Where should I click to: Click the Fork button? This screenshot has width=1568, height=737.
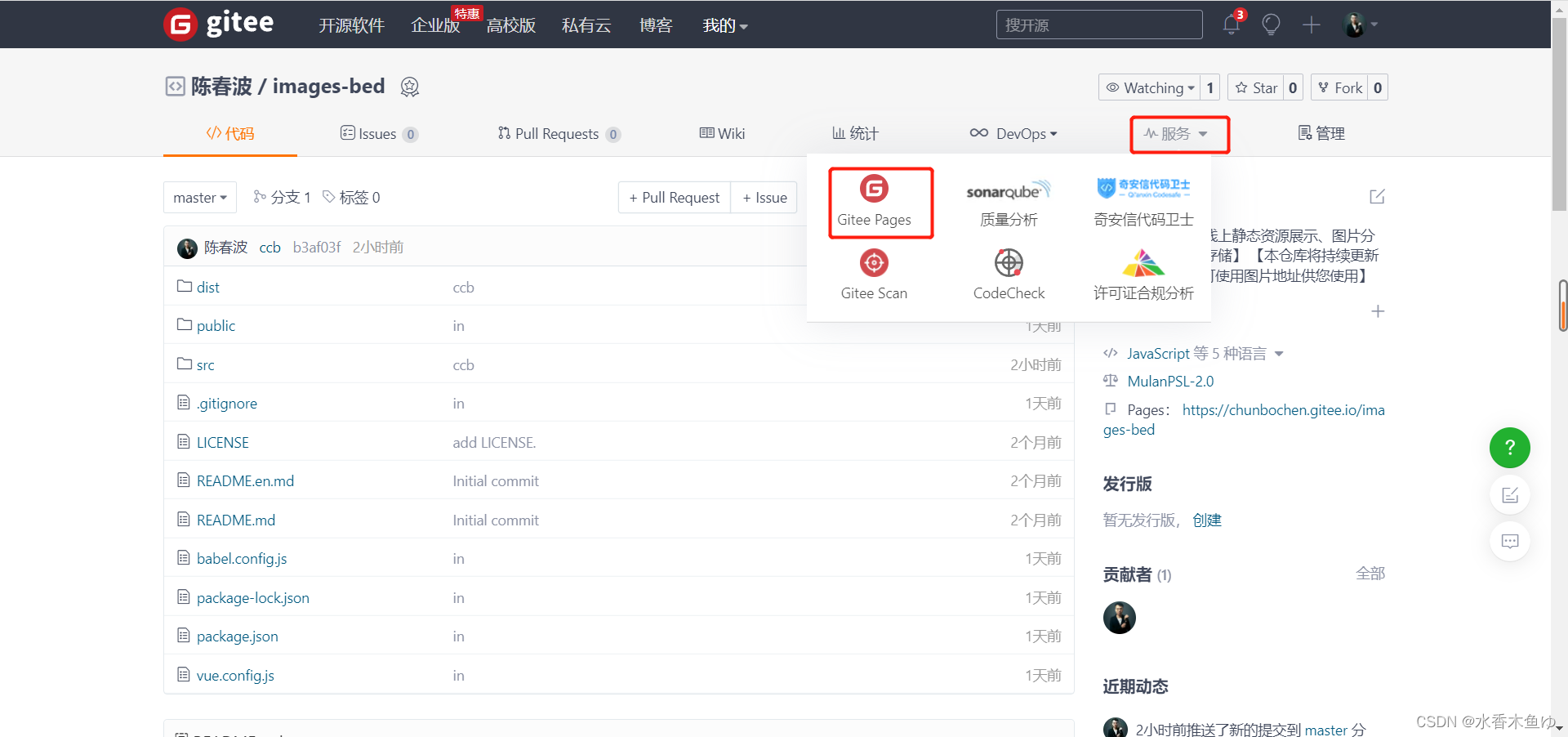point(1339,87)
